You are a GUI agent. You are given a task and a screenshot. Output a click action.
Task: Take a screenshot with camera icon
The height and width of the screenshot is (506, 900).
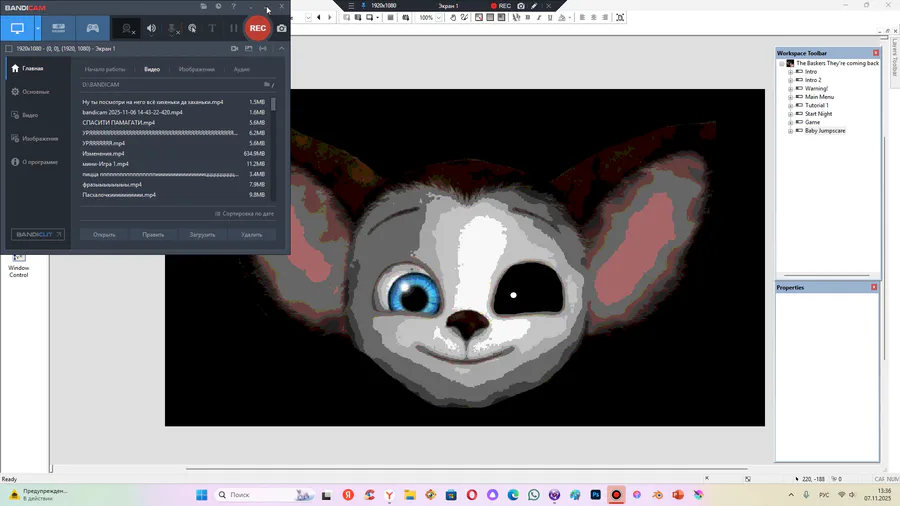tap(281, 28)
